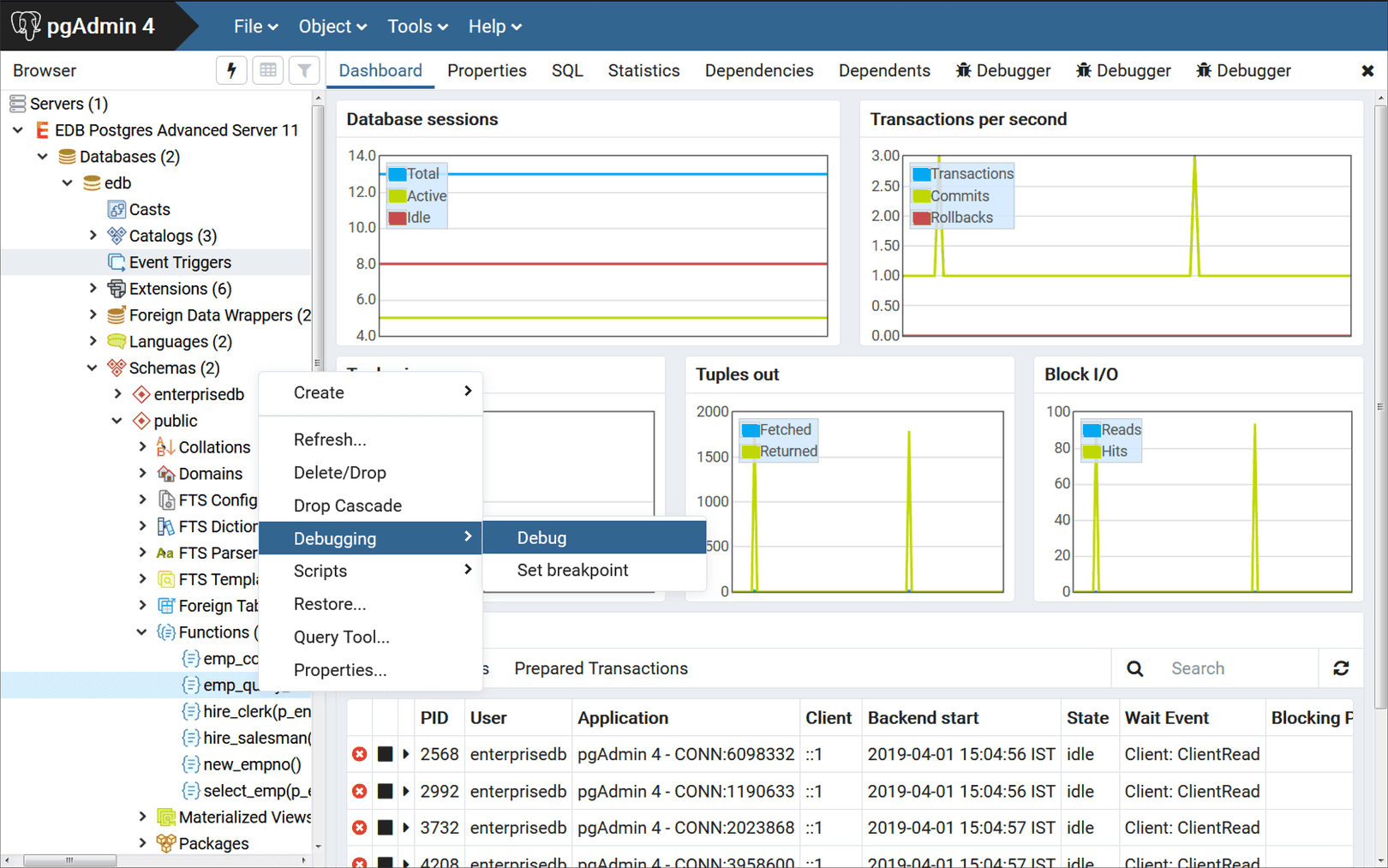Screen dimensions: 1388x868
Task: Click the Set breakpoint option
Action: coord(571,570)
